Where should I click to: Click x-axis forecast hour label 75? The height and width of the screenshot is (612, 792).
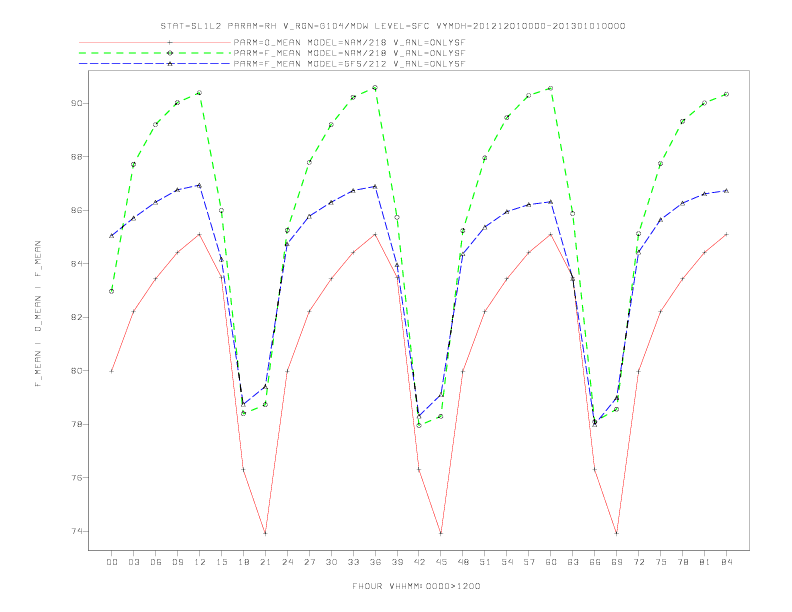[x=661, y=562]
